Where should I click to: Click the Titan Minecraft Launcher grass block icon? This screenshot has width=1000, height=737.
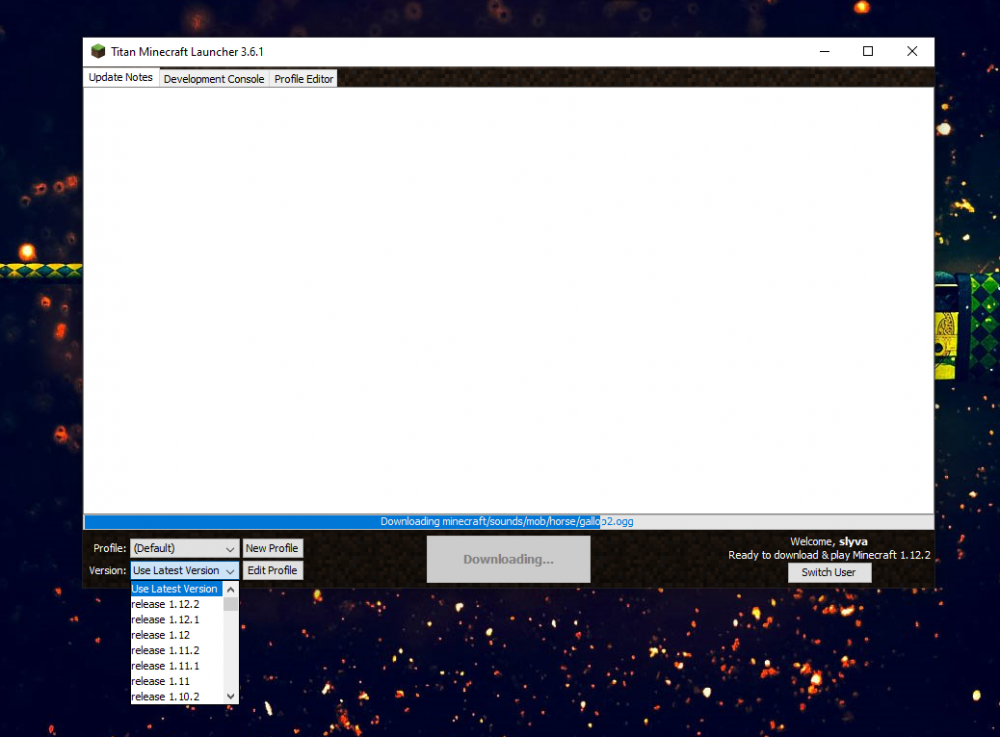point(98,51)
